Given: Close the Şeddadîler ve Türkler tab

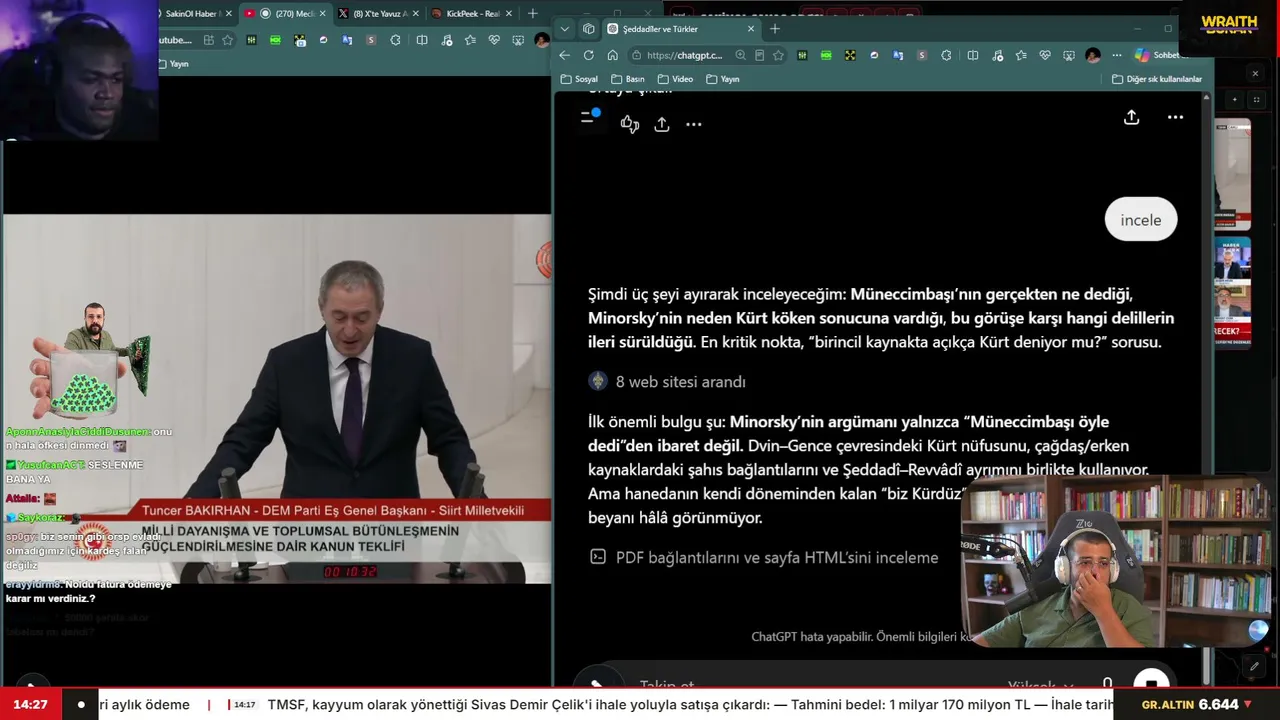Looking at the screenshot, I should point(751,29).
